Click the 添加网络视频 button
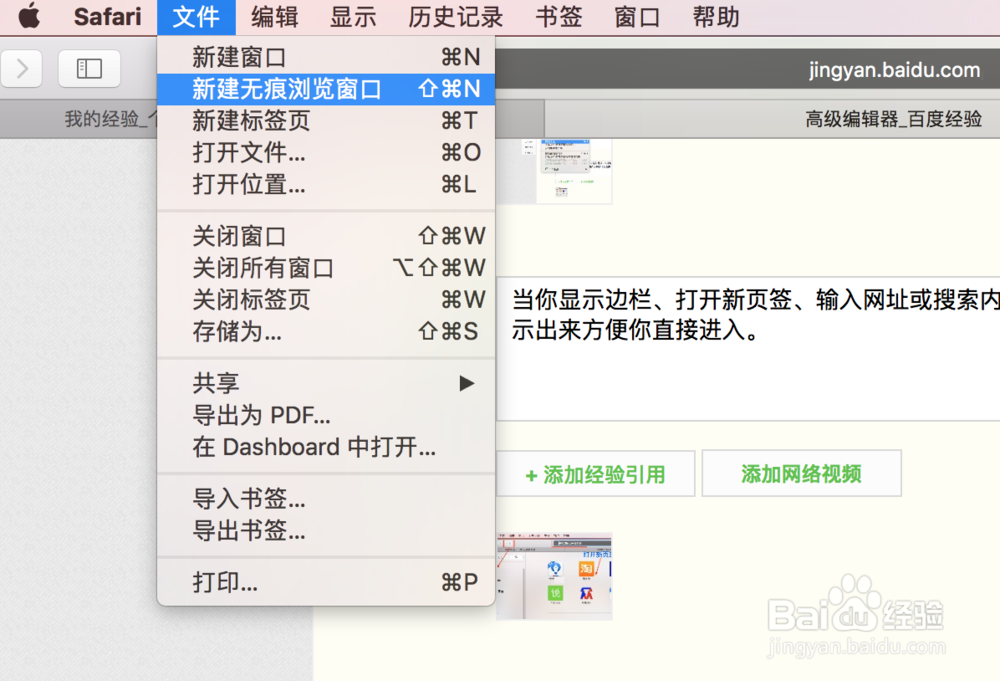 pyautogui.click(x=802, y=473)
